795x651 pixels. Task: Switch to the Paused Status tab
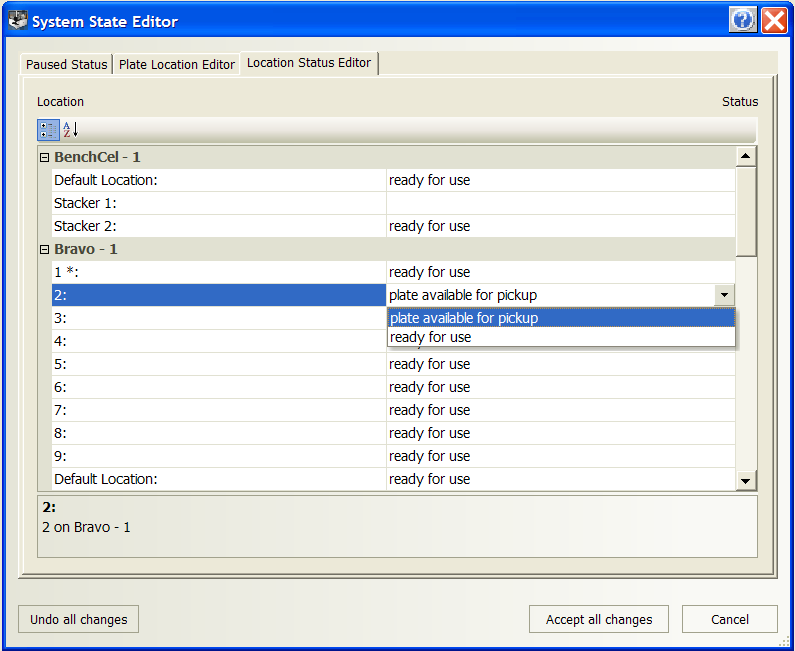tap(66, 65)
